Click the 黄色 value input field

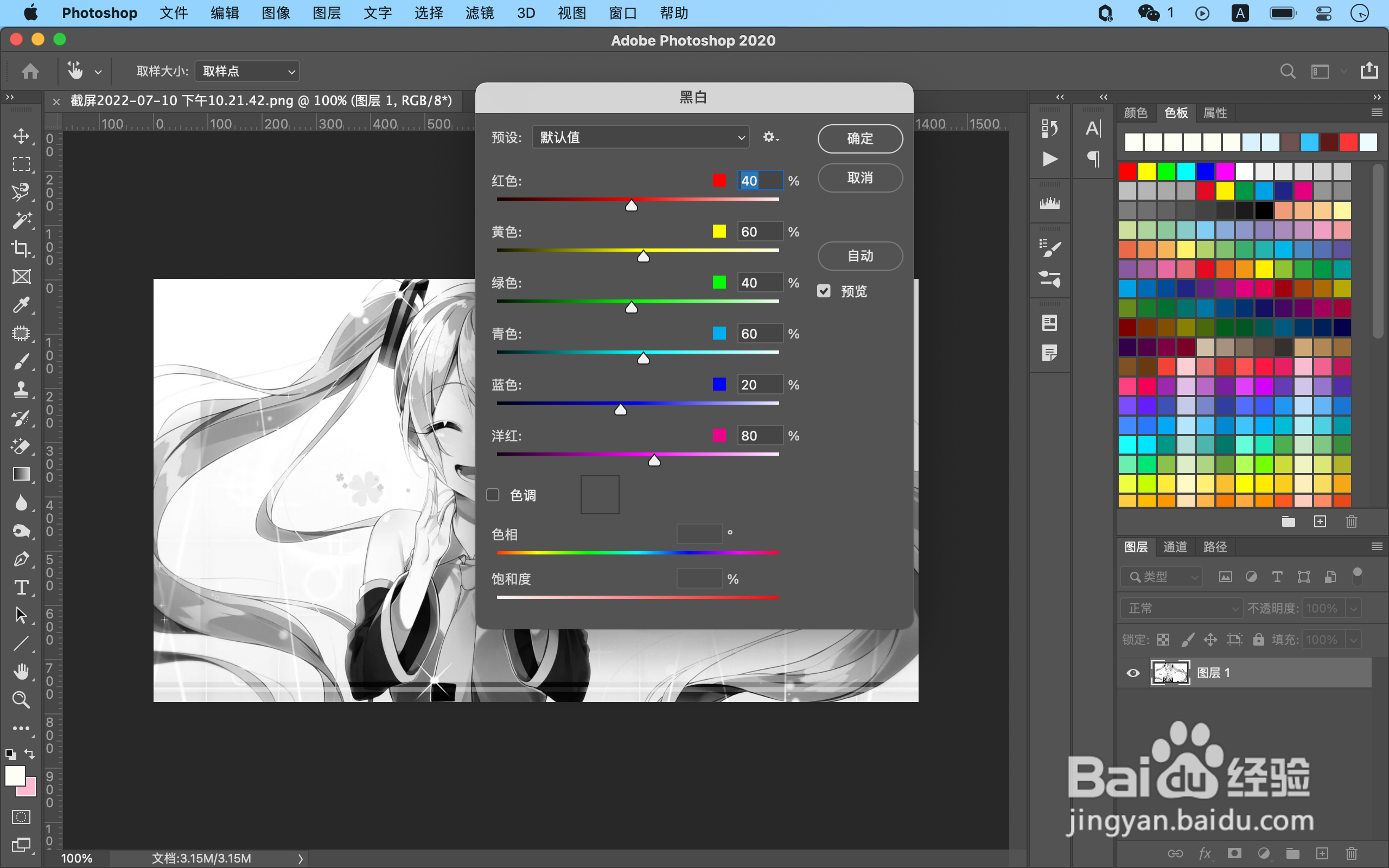point(760,231)
